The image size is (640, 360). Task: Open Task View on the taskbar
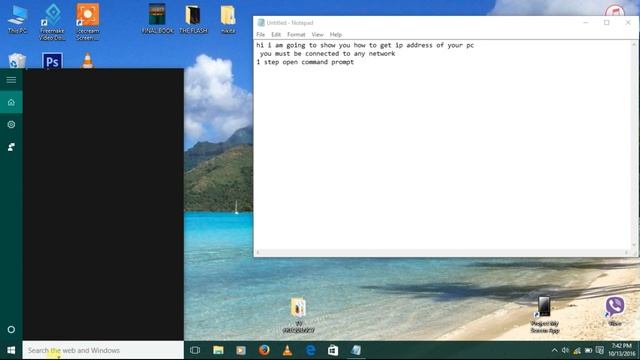point(195,350)
